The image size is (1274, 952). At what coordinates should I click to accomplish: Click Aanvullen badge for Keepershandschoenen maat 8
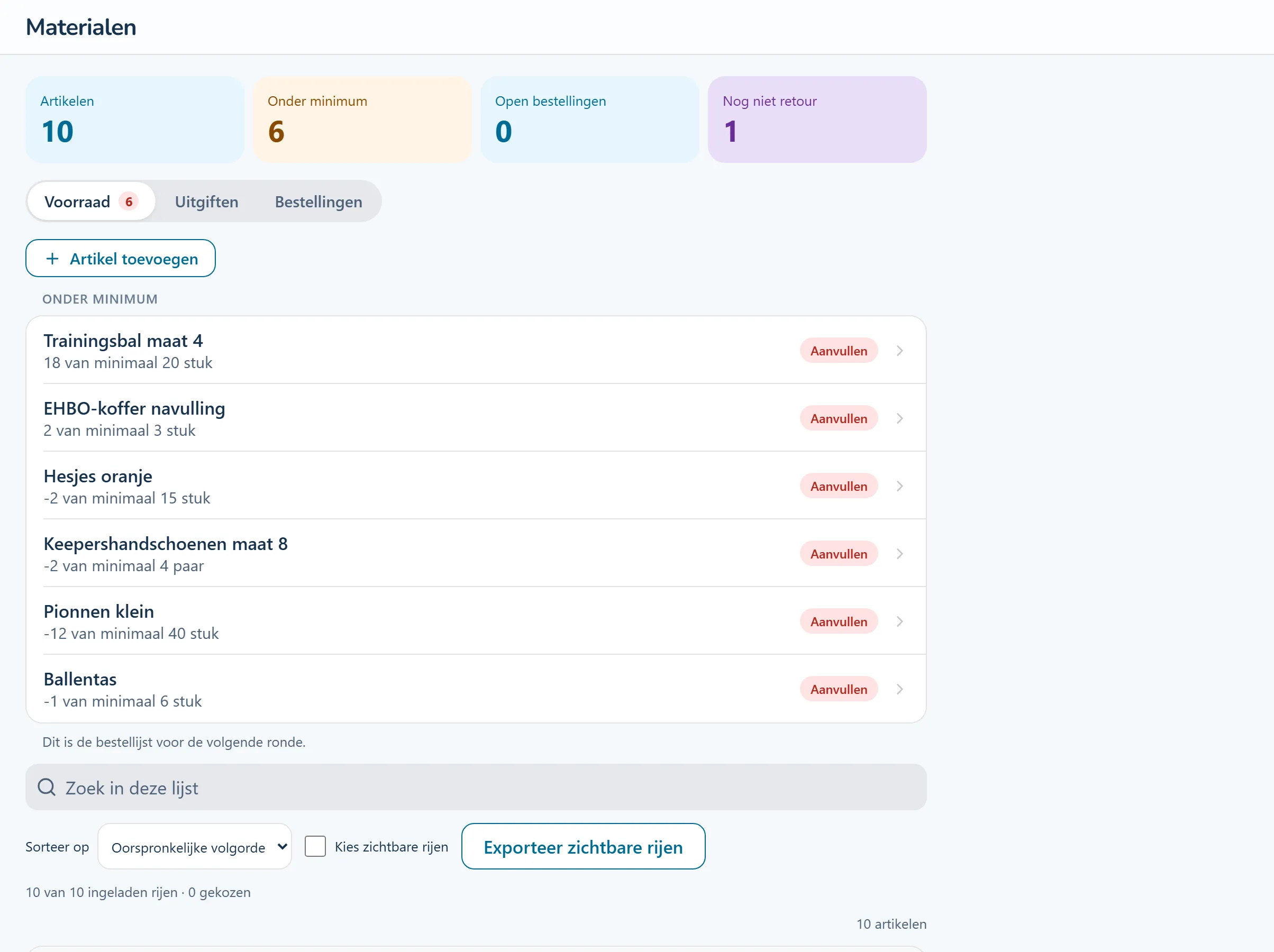point(839,554)
